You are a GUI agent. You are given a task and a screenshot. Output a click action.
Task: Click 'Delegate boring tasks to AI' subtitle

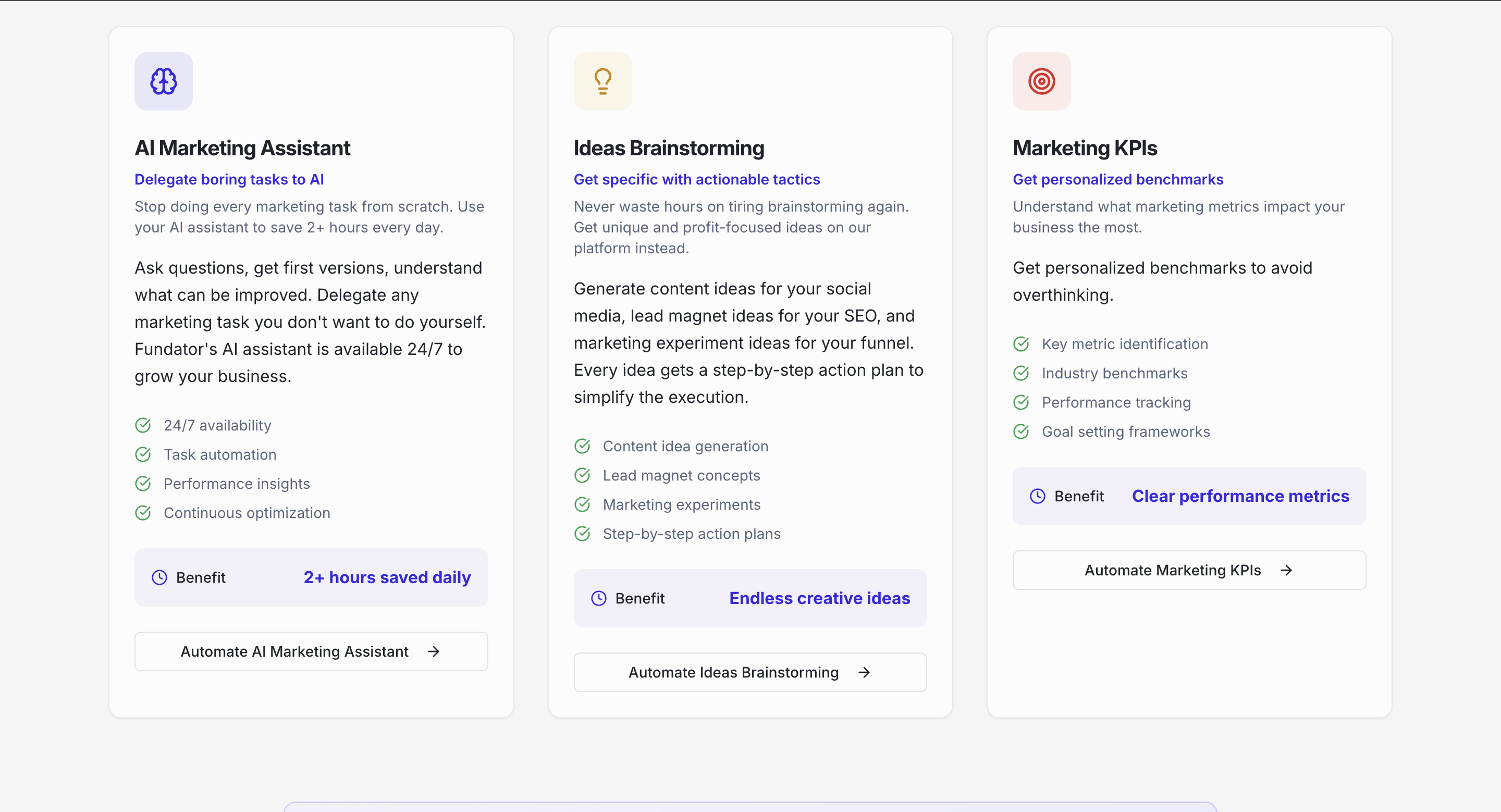(x=229, y=179)
